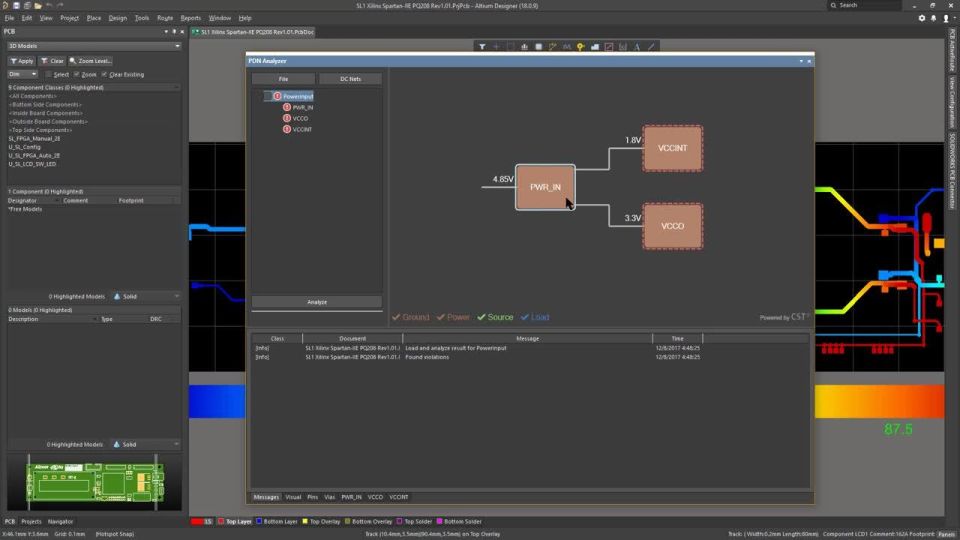
Task: Switch to the Visual tab
Action: (x=293, y=497)
